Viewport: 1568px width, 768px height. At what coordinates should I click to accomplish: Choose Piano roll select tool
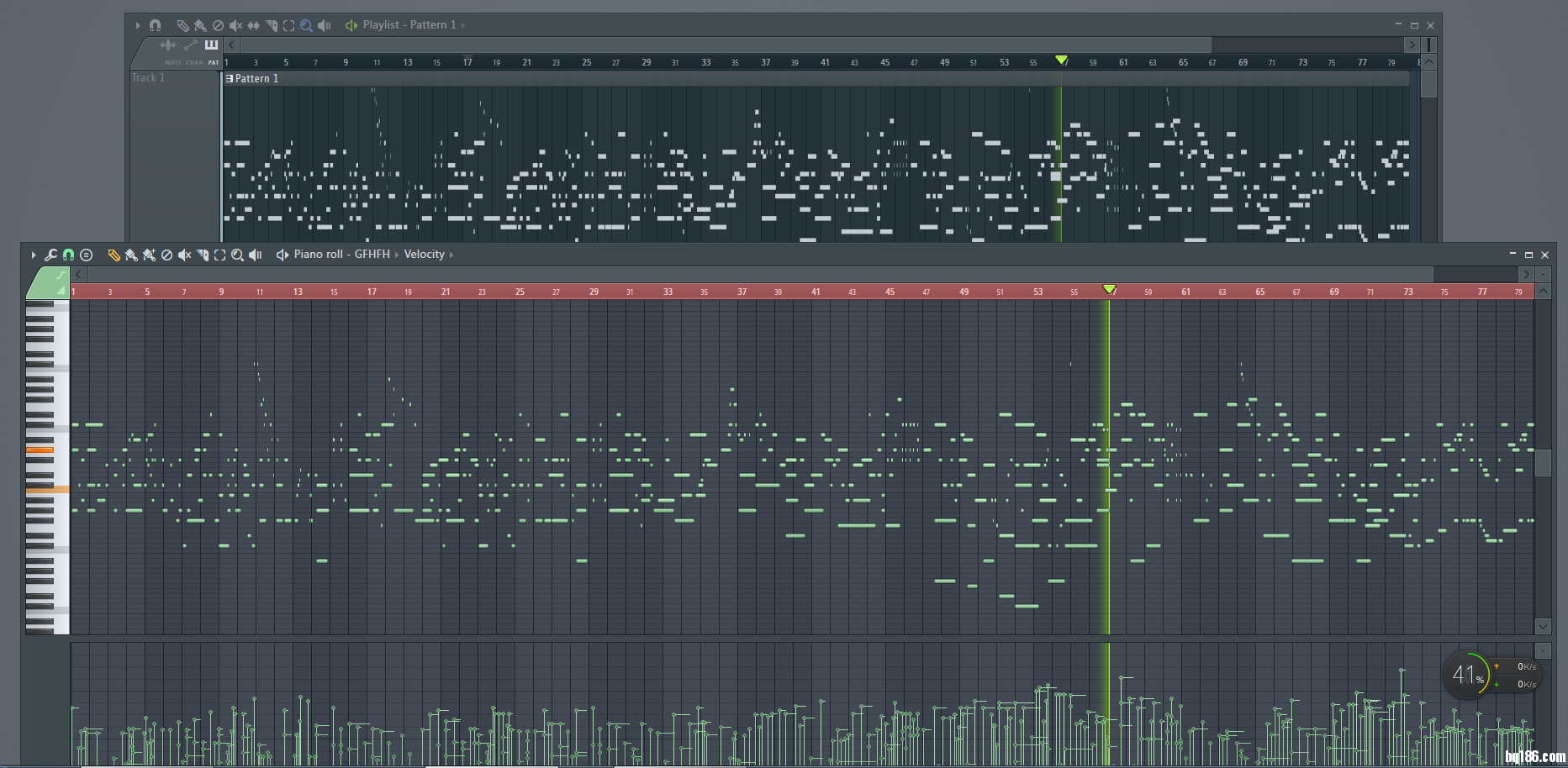tap(219, 255)
